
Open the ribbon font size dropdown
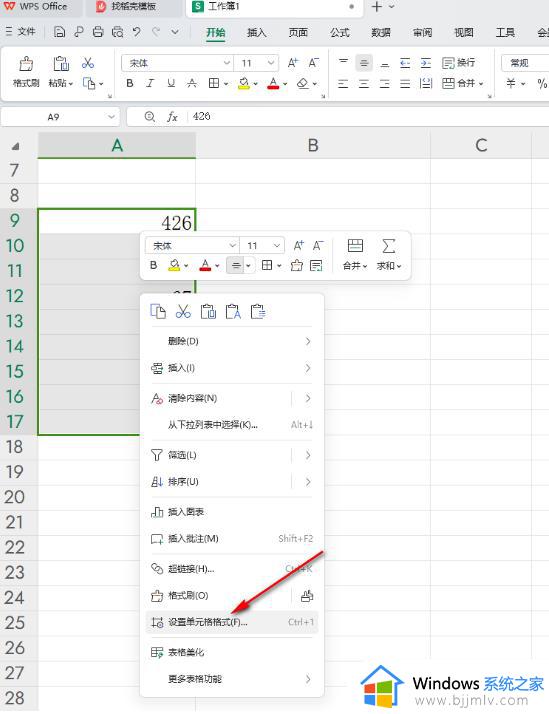270,63
